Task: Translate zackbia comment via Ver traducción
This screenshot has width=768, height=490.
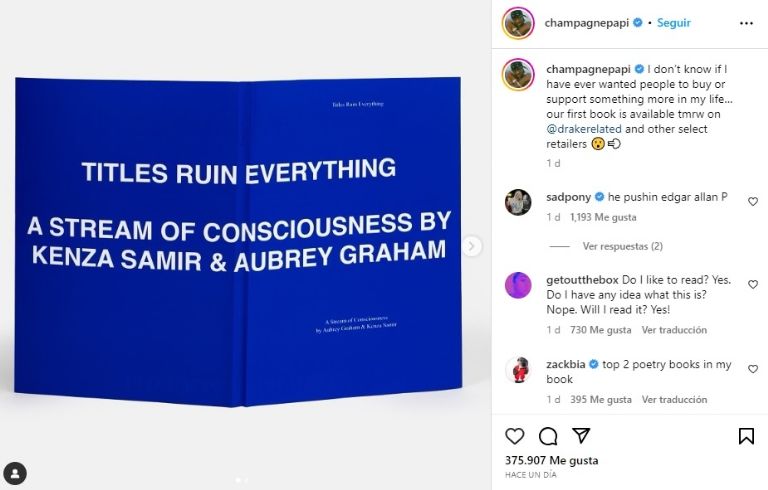Action: (x=674, y=399)
